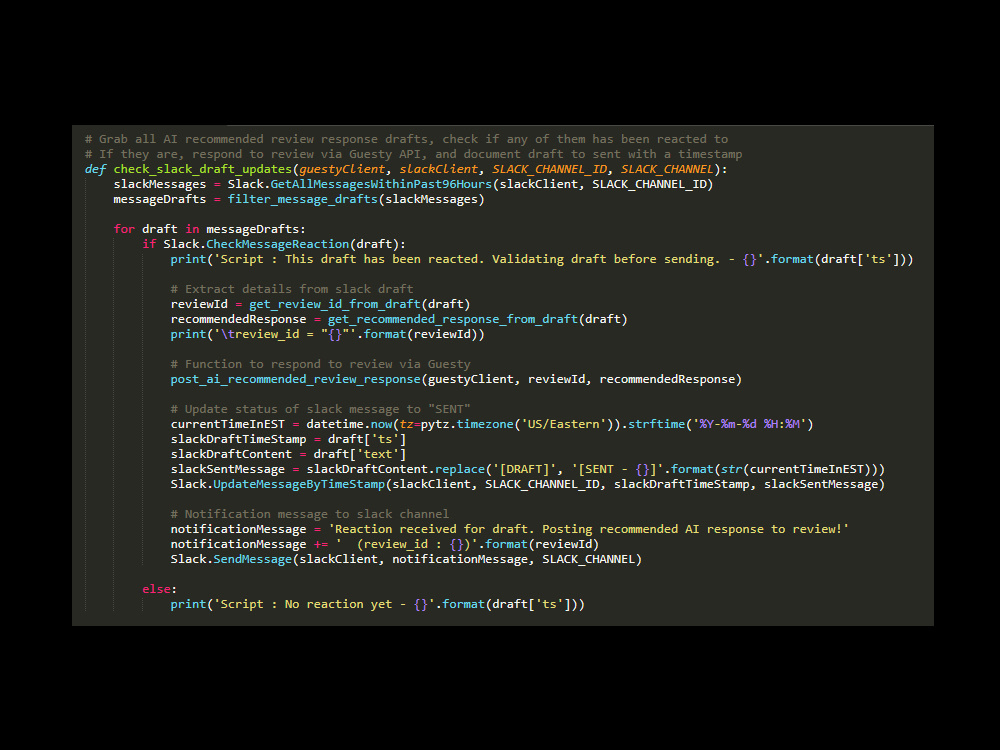Click currentTimeInEST variable assignment
Viewport: 1000px width, 750px height.
228,424
